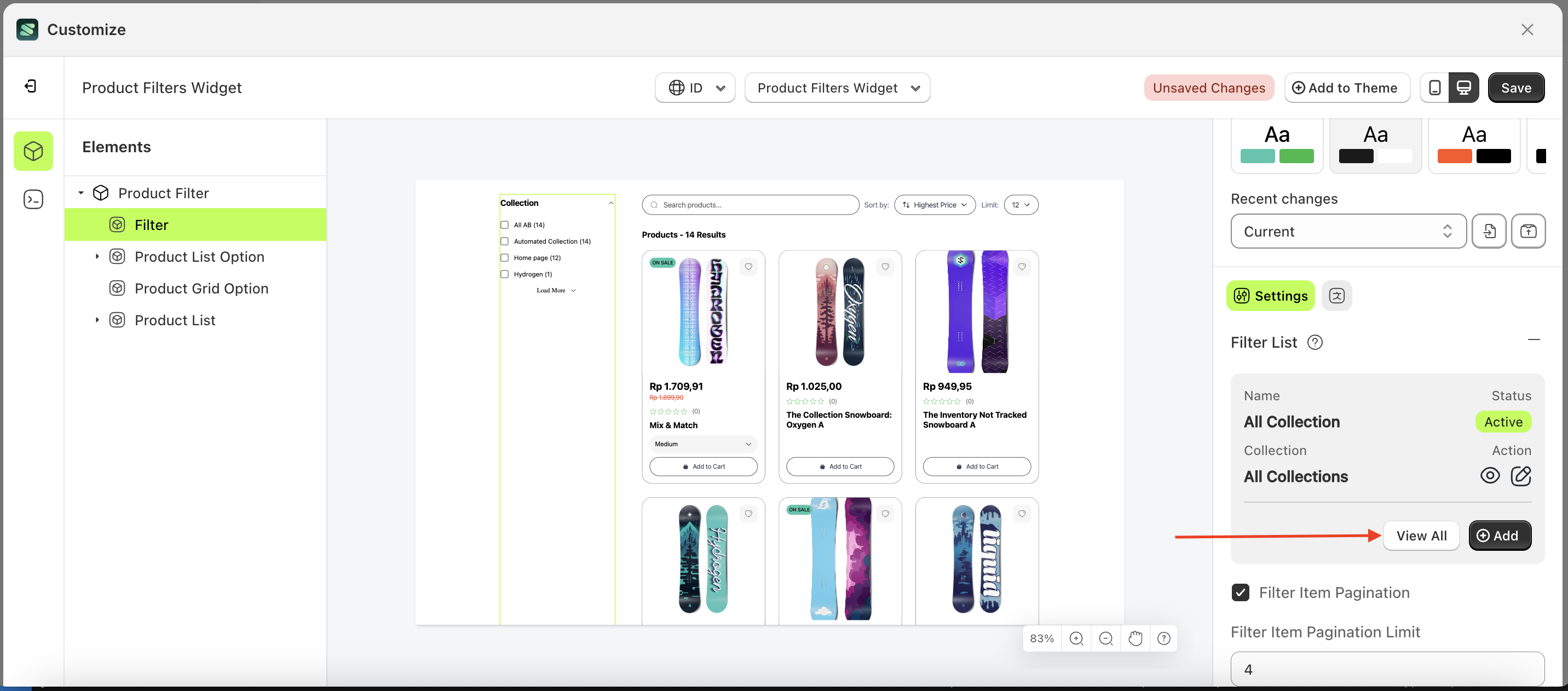Select the Elements cube icon in sidebar
The image size is (1568, 691).
33,151
